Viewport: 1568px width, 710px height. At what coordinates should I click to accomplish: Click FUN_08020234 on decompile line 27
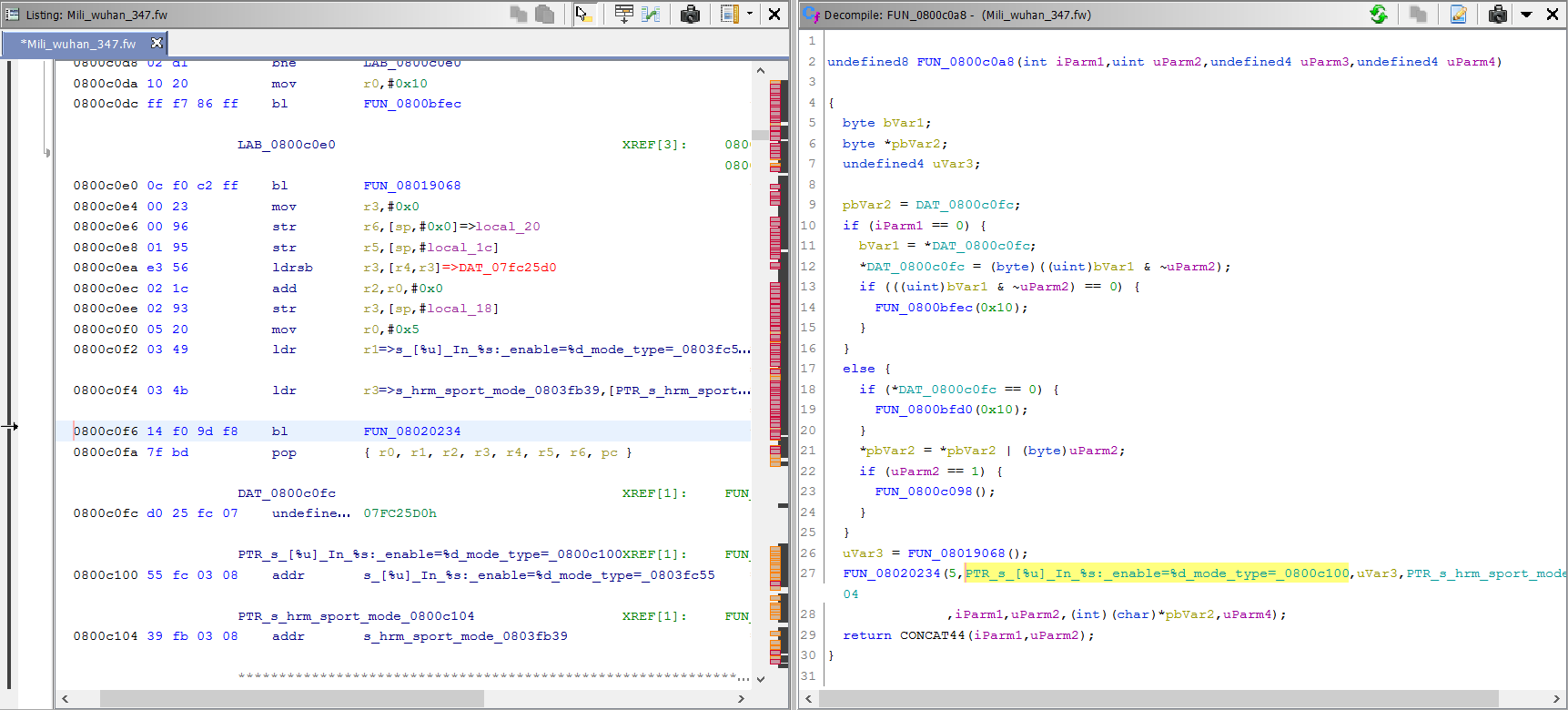pos(892,573)
